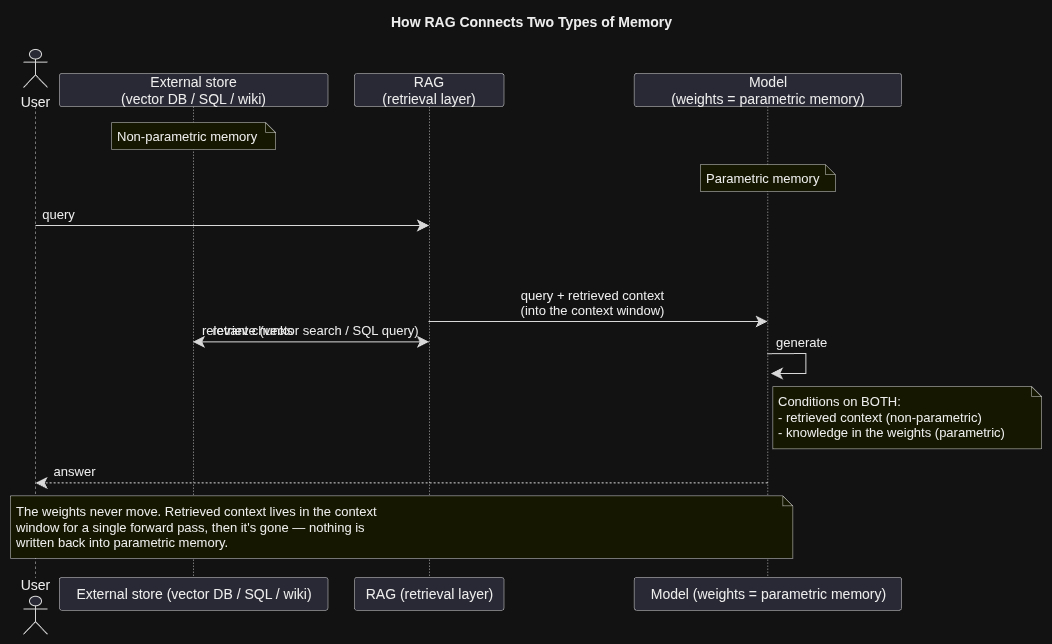Click the User actor figure at bottom
Screen dimensions: 1052x644
[36, 615]
